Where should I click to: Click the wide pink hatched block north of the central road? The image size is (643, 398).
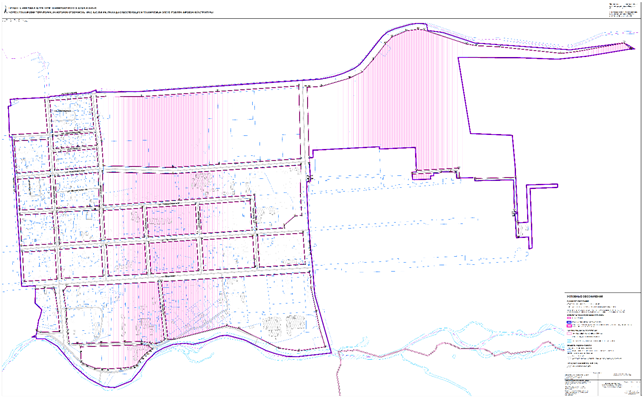pos(201,129)
